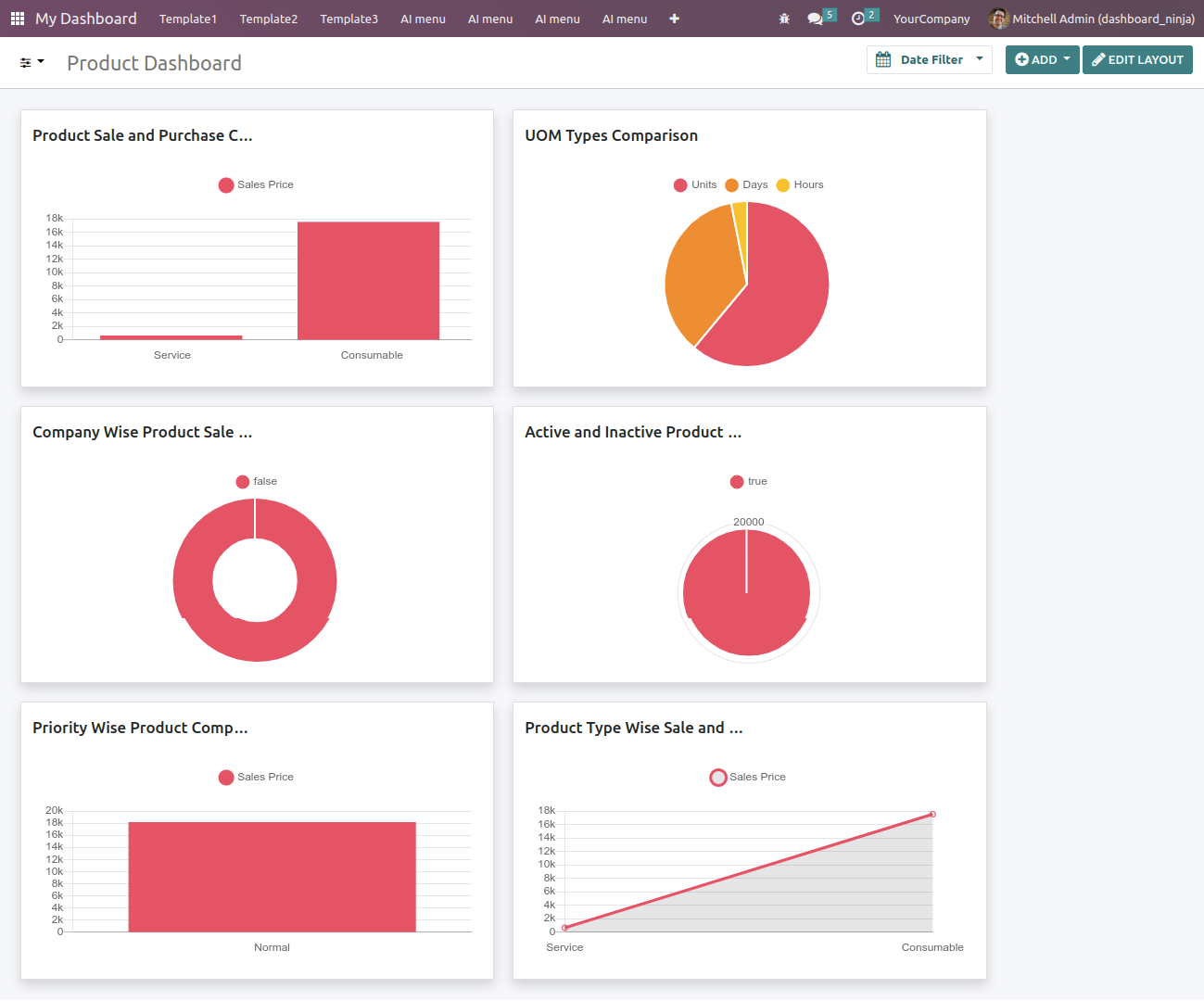Click the calendar icon in Date Filter
This screenshot has width=1204, height=1001.
883,59
